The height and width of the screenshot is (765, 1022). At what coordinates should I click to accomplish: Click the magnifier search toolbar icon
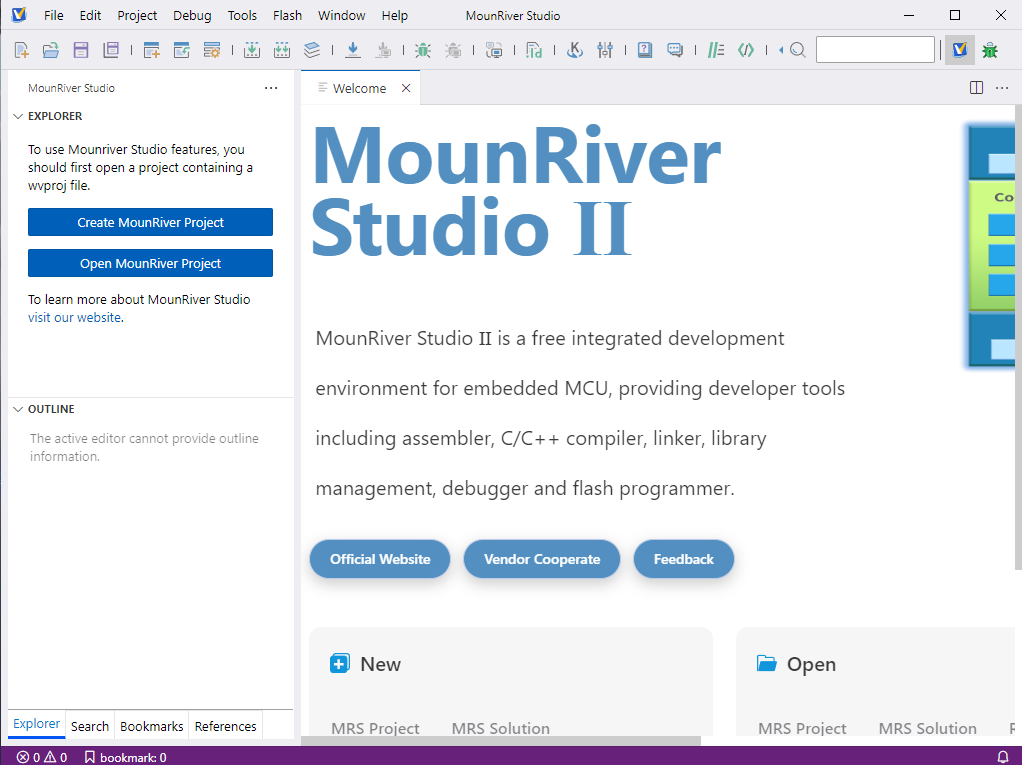[x=798, y=50]
